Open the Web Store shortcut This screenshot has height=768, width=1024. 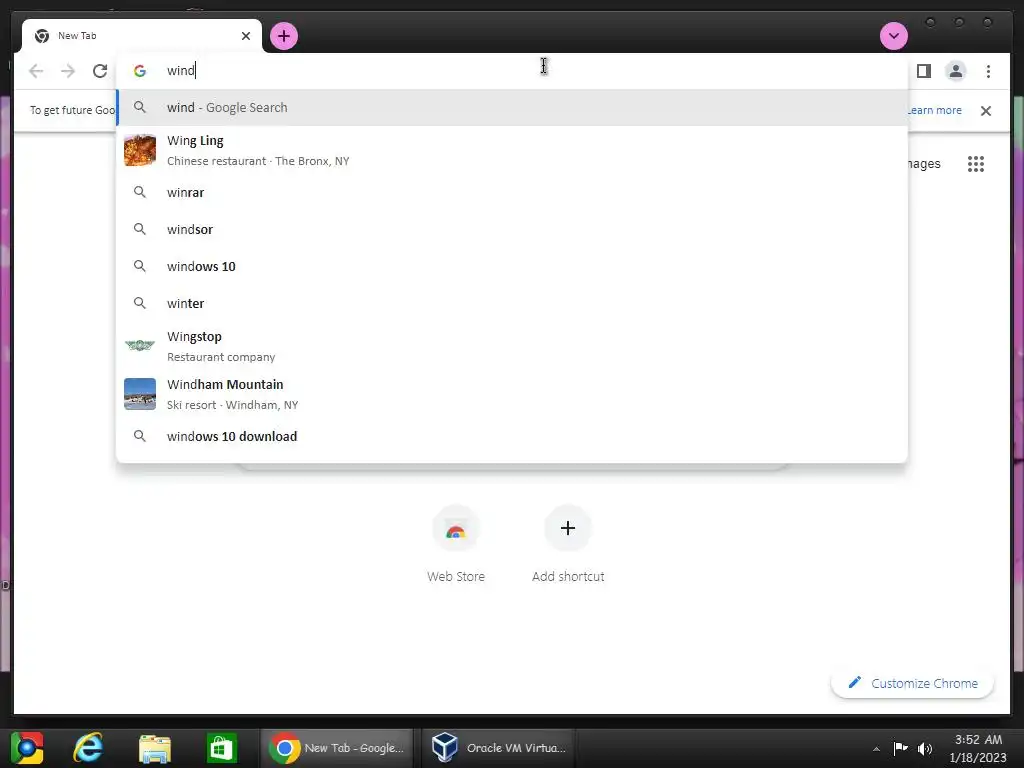pyautogui.click(x=456, y=544)
